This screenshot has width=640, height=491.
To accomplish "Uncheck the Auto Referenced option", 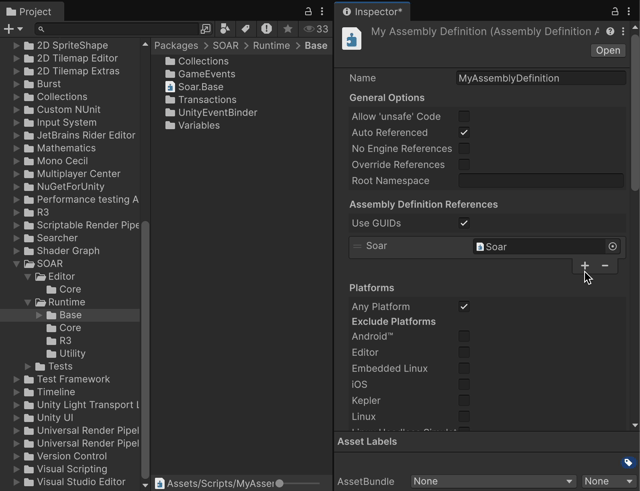I will 464,133.
